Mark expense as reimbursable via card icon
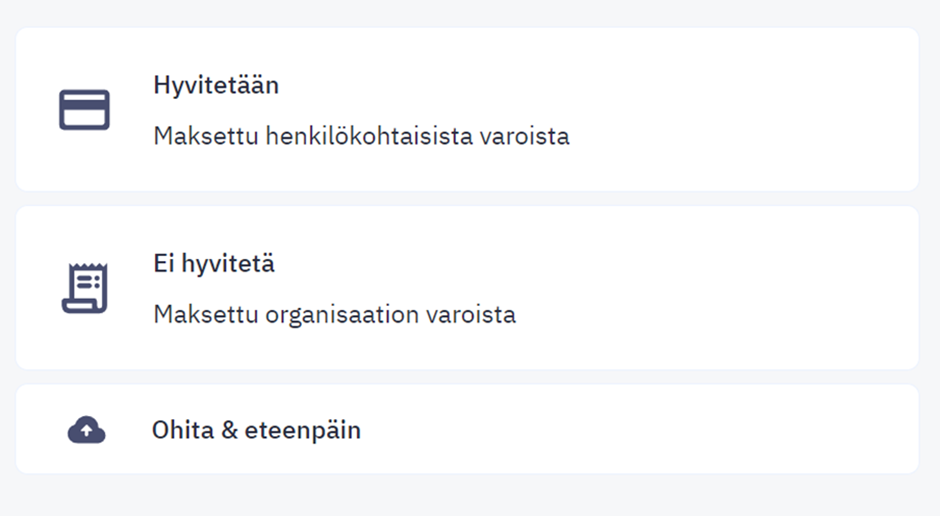940x516 pixels. [x=84, y=110]
